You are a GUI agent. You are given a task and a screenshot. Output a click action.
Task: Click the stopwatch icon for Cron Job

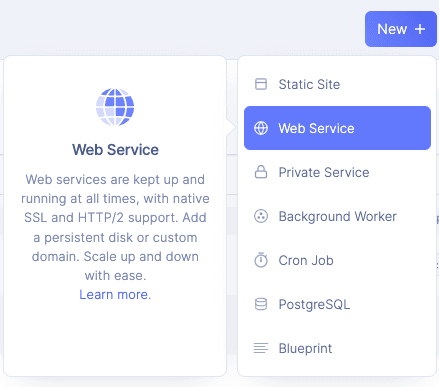261,260
